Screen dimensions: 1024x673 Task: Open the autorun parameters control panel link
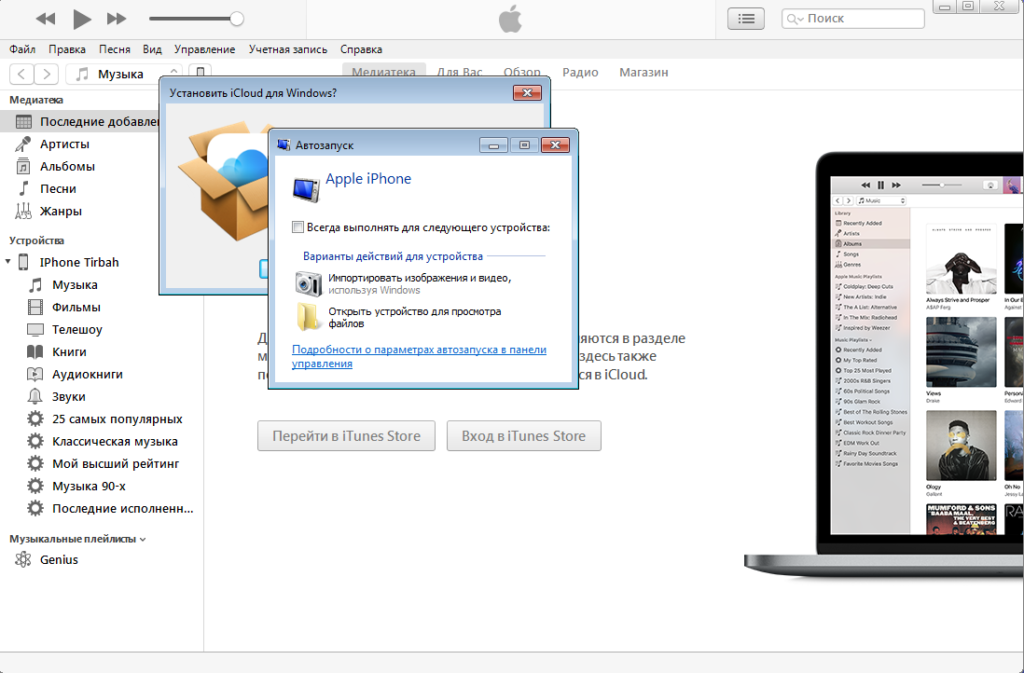click(419, 356)
